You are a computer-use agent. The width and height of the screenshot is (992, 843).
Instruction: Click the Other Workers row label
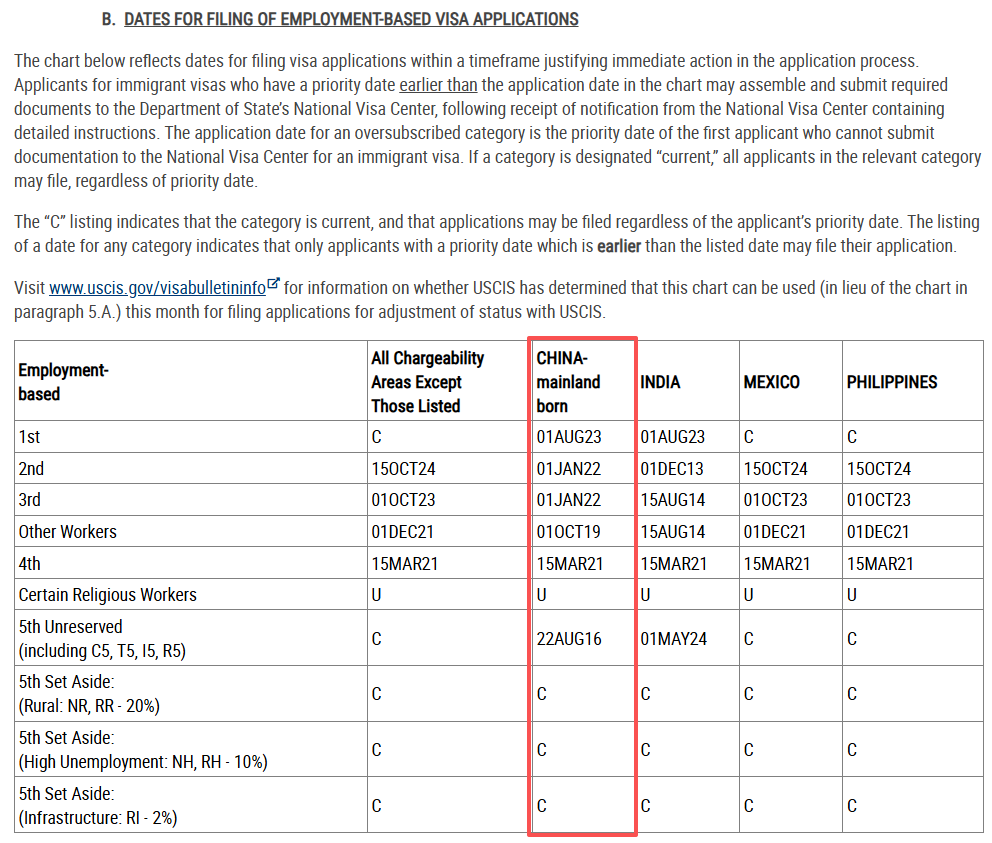point(67,532)
